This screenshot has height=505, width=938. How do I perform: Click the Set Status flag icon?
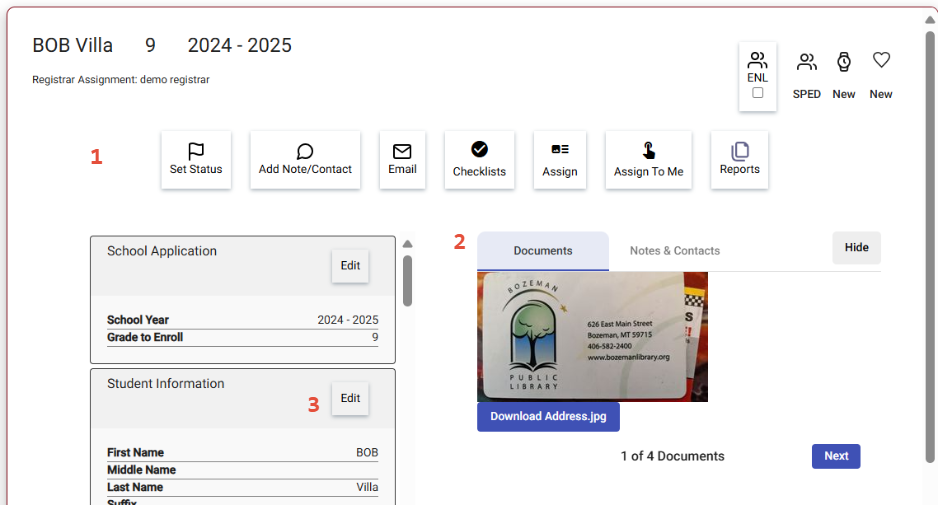[196, 150]
